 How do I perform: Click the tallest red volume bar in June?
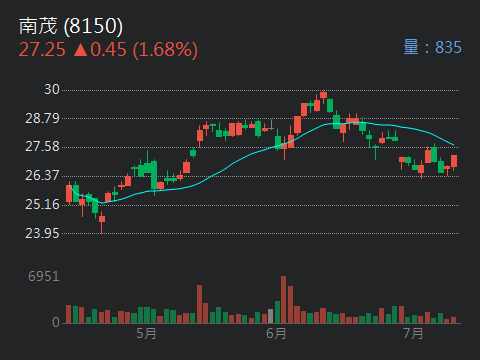(283, 300)
